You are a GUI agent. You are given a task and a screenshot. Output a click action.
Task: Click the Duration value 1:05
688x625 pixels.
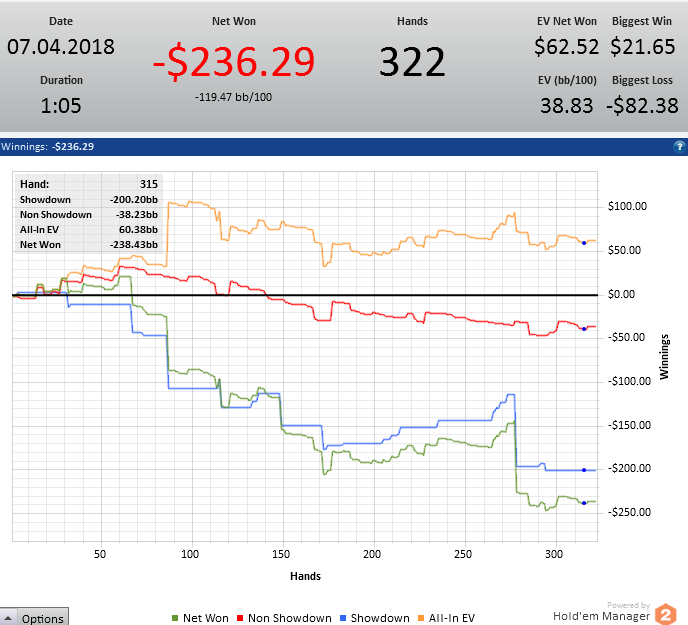tap(61, 106)
